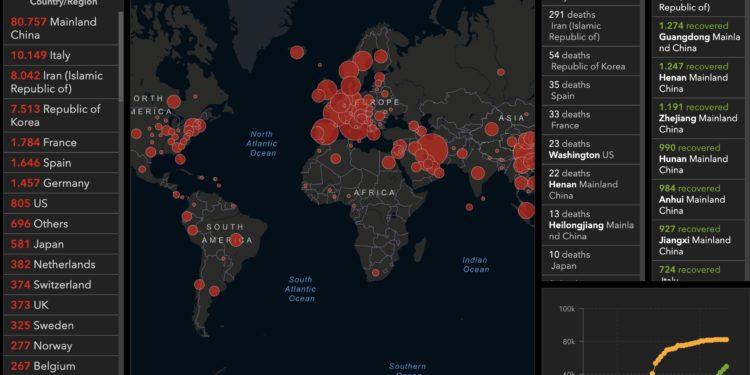Viewport: 750px width, 375px height.
Task: Click the country list vertical scrollbar
Action: pos(121,56)
